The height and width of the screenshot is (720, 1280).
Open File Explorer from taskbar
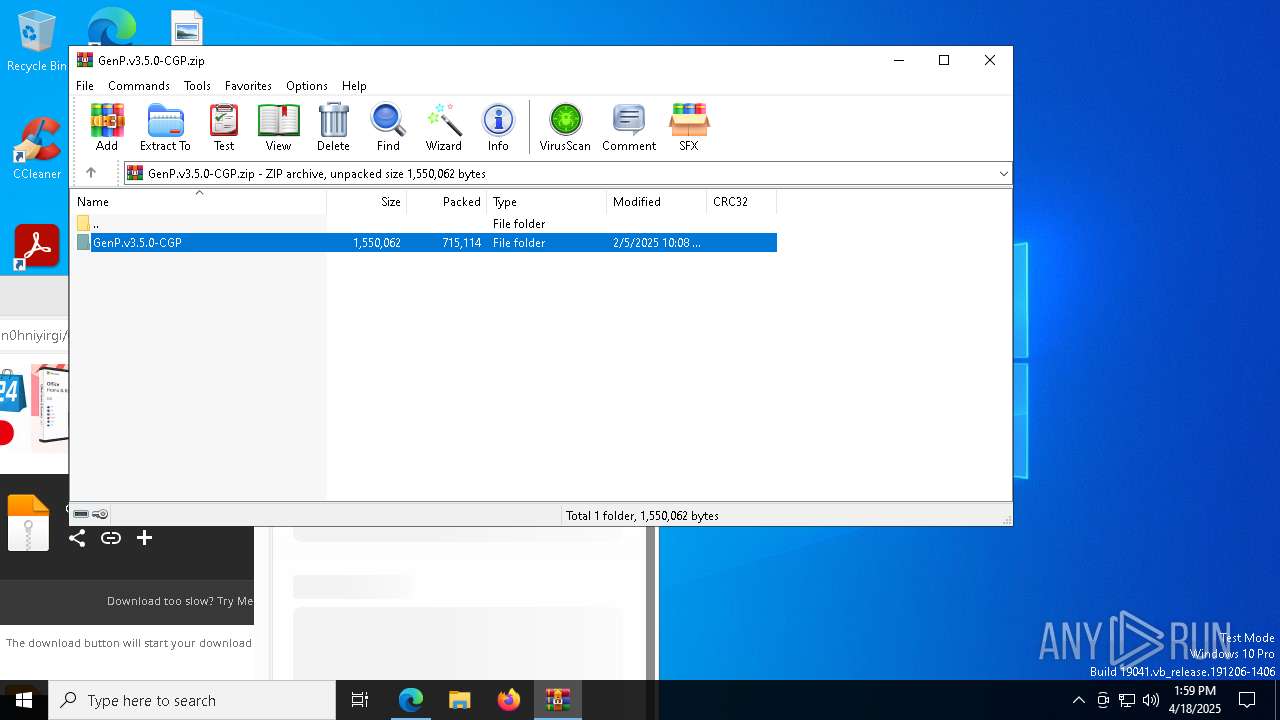coord(459,700)
